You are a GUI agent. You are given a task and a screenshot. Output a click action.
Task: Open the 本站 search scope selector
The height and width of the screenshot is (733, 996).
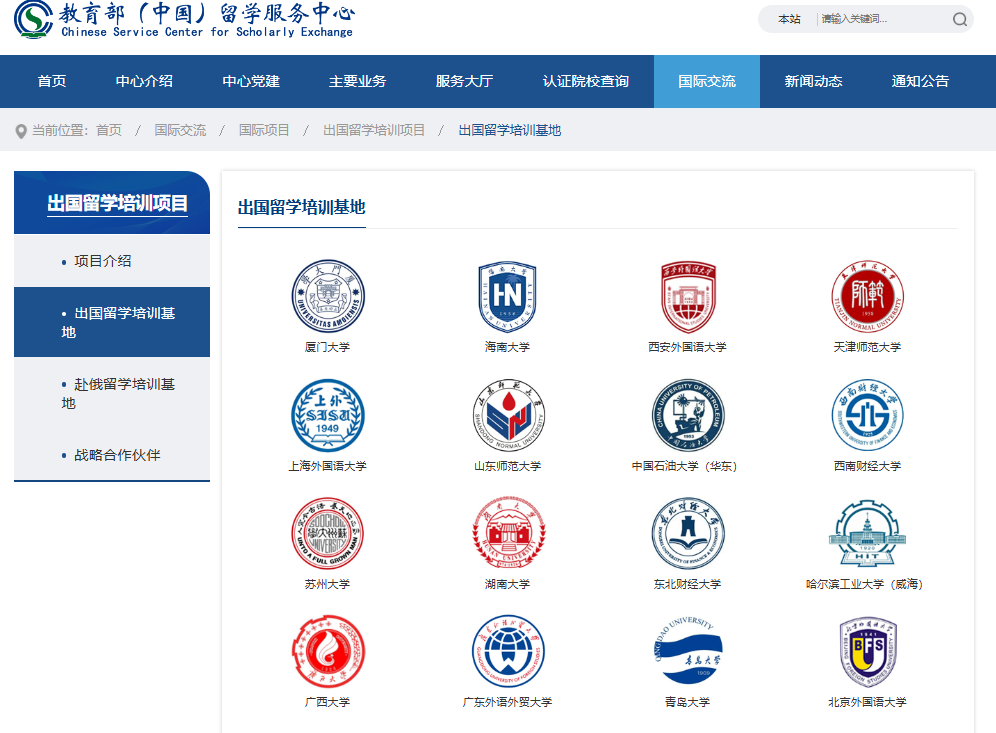(790, 19)
